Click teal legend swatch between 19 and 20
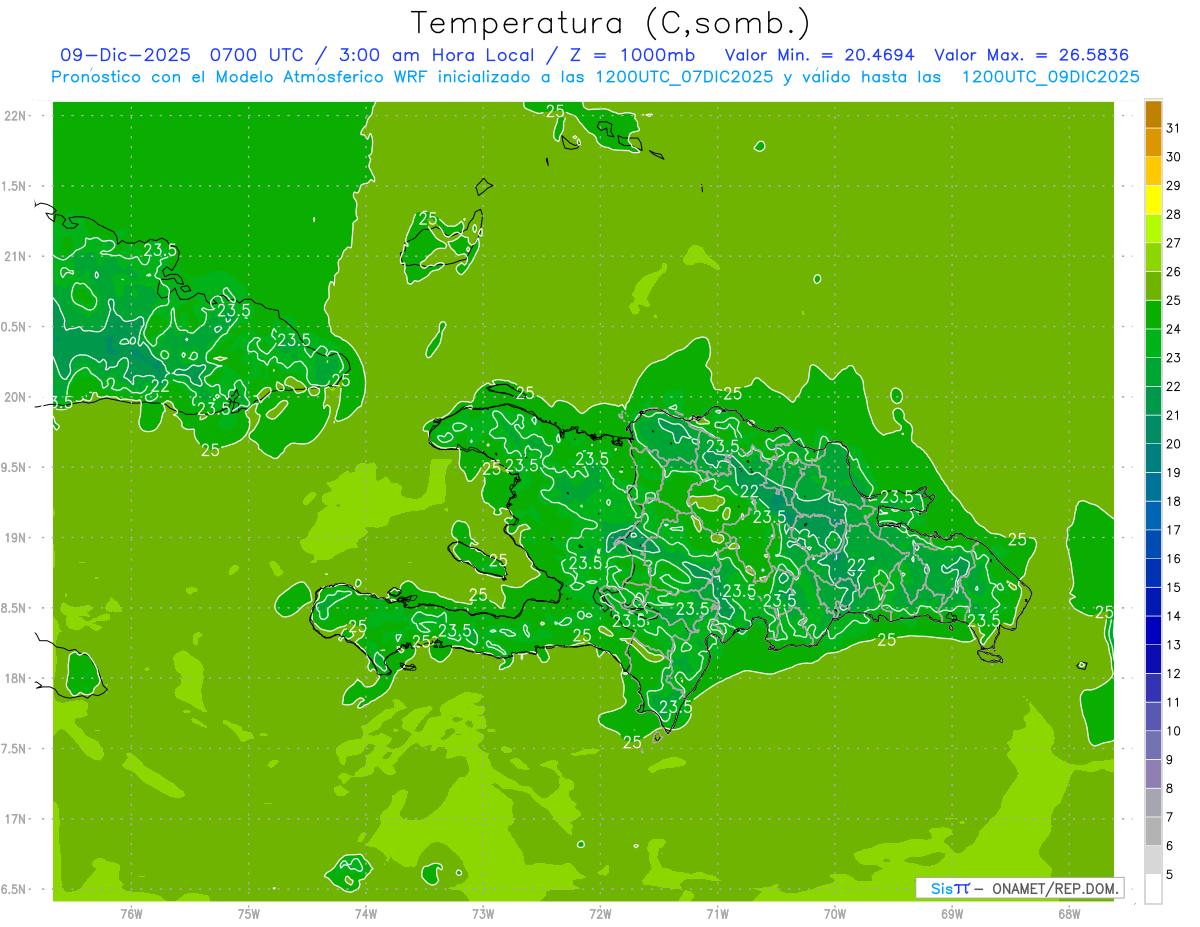Viewport: 1200px width, 927px height. click(x=1153, y=458)
